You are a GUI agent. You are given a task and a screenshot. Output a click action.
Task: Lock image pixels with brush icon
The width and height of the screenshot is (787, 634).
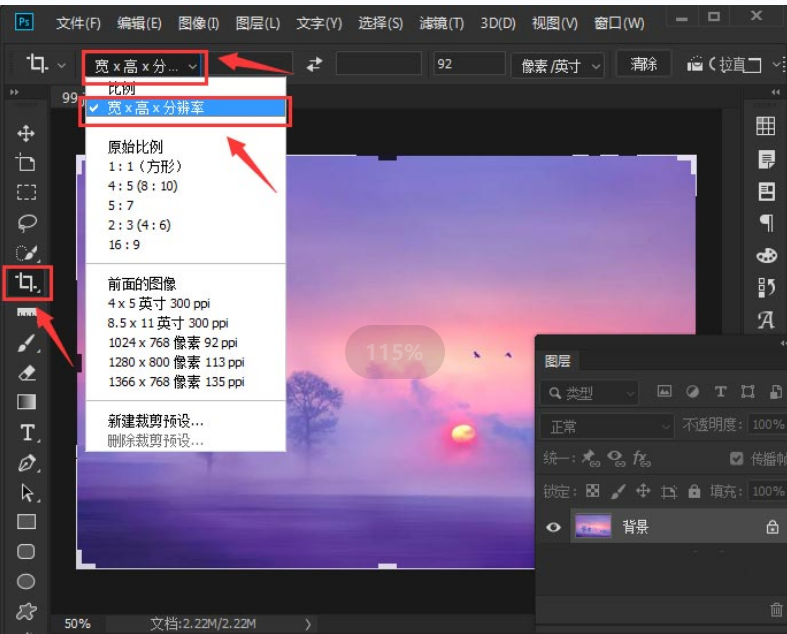618,491
